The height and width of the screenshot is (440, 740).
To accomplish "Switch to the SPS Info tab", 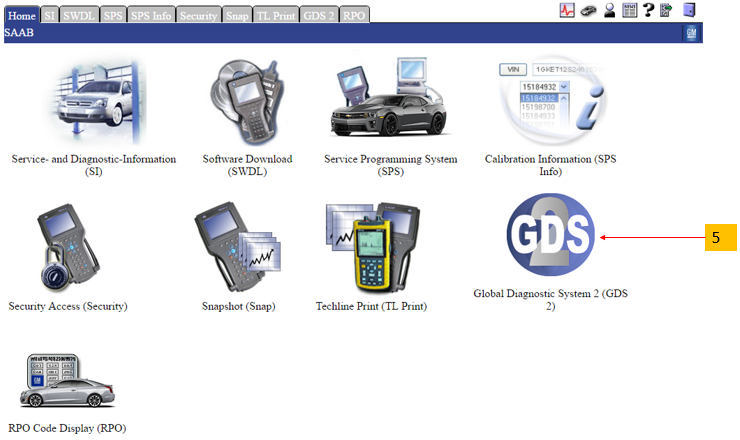I will pyautogui.click(x=152, y=16).
